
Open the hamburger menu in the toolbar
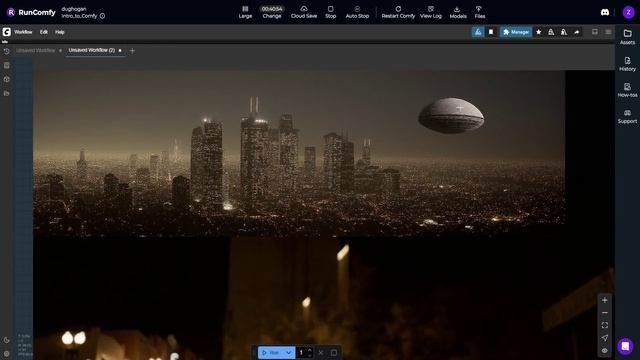[x=608, y=32]
